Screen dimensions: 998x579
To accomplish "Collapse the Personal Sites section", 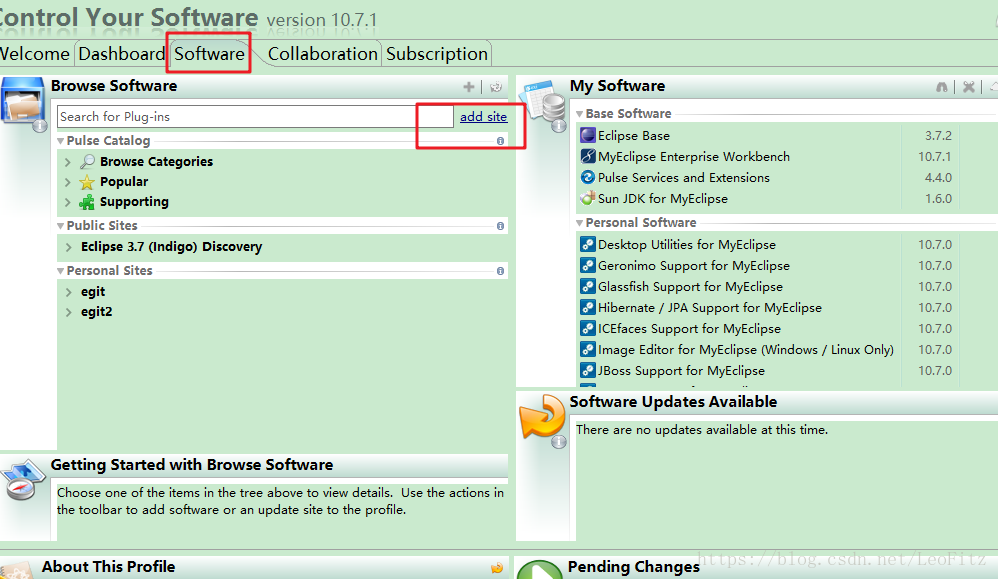I will tap(60, 271).
